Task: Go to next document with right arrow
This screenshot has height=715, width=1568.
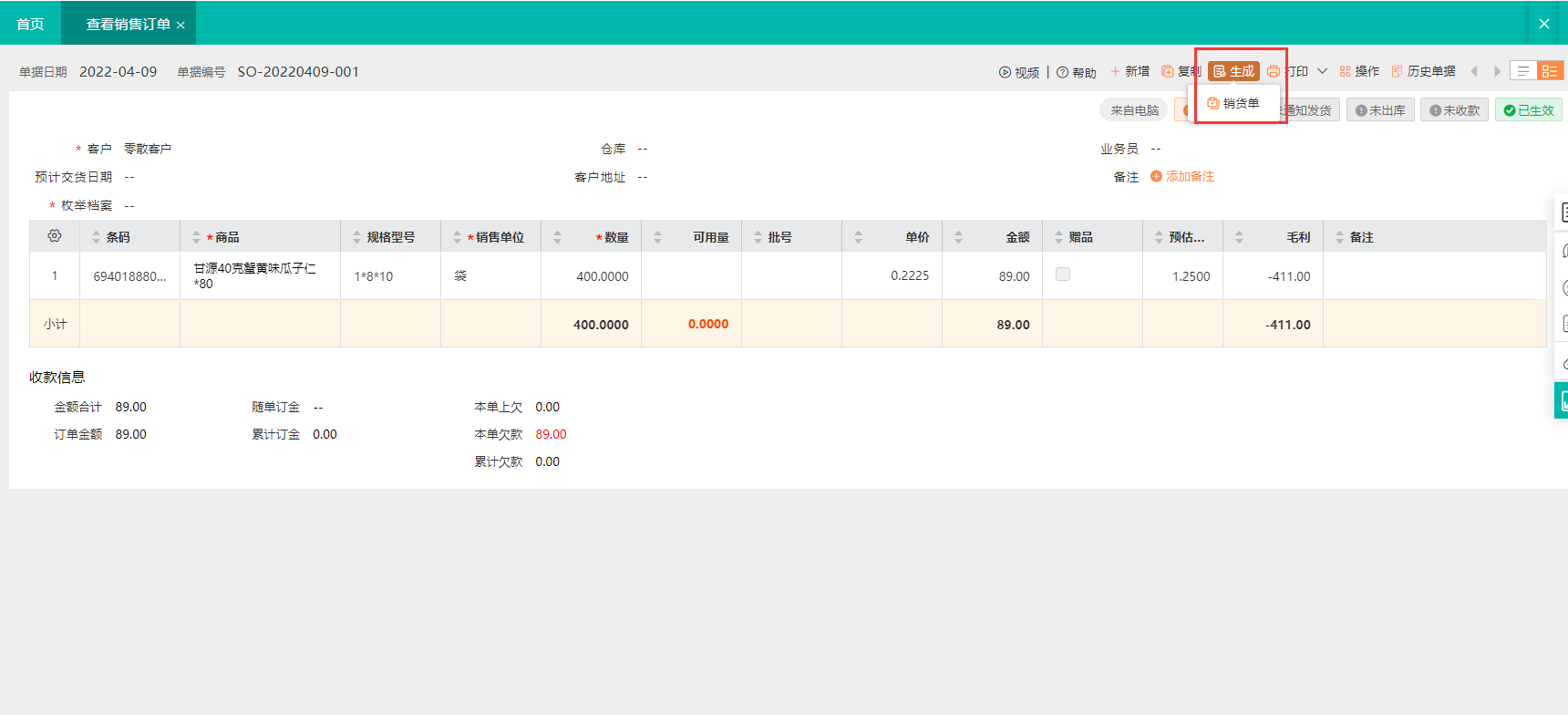Action: 1497,71
